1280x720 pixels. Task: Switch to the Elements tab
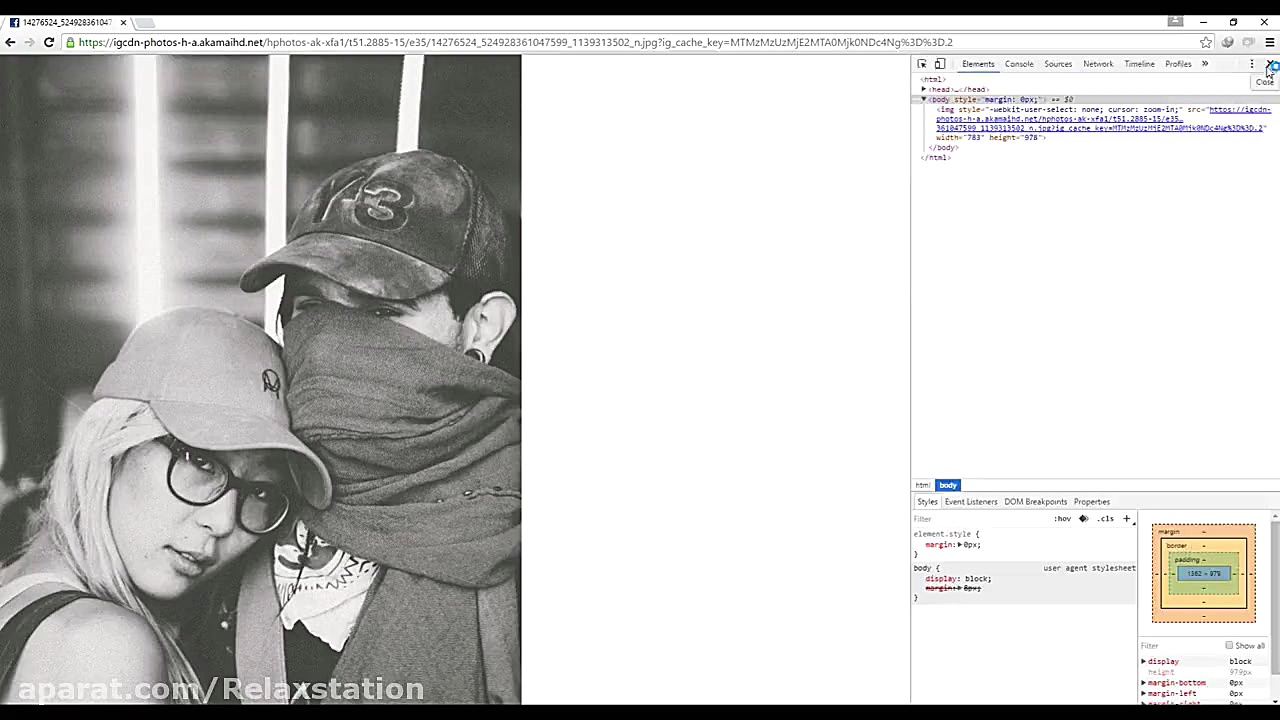(x=978, y=64)
